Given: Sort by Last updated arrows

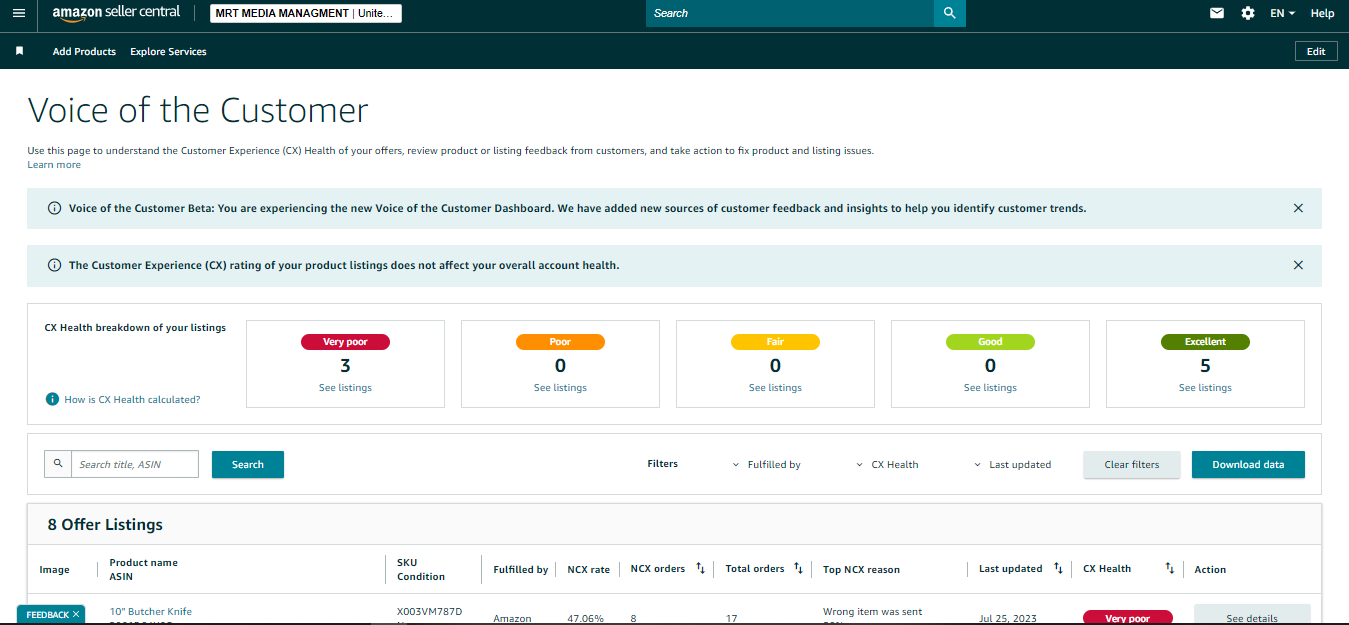Looking at the screenshot, I should [1058, 569].
